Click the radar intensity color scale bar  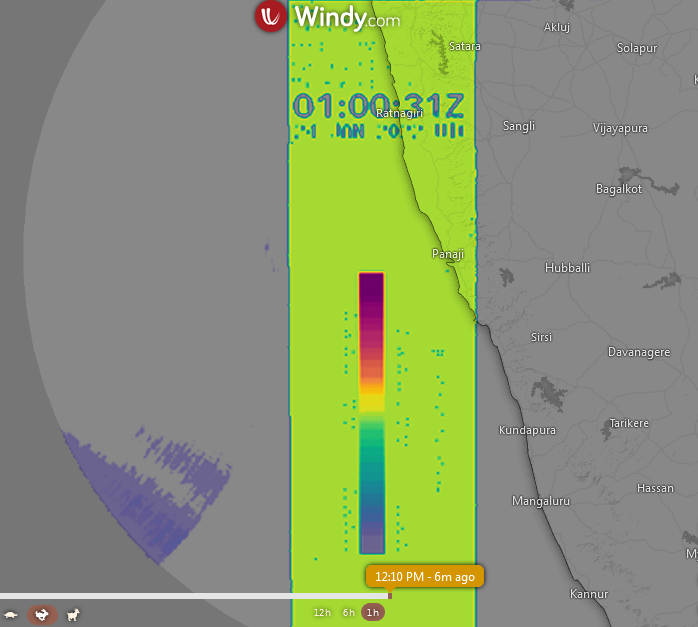[372, 413]
